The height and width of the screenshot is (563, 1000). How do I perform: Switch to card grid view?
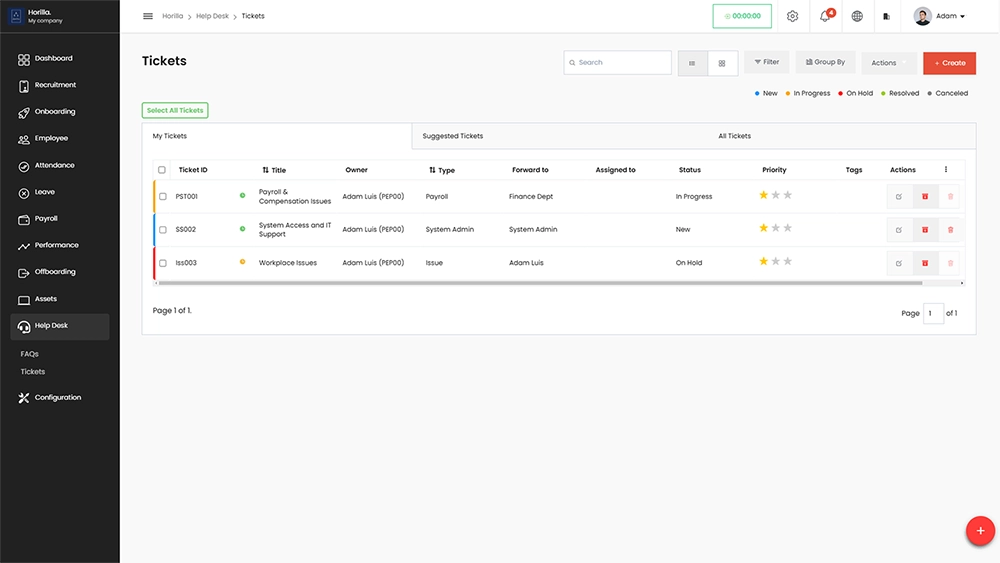722,63
